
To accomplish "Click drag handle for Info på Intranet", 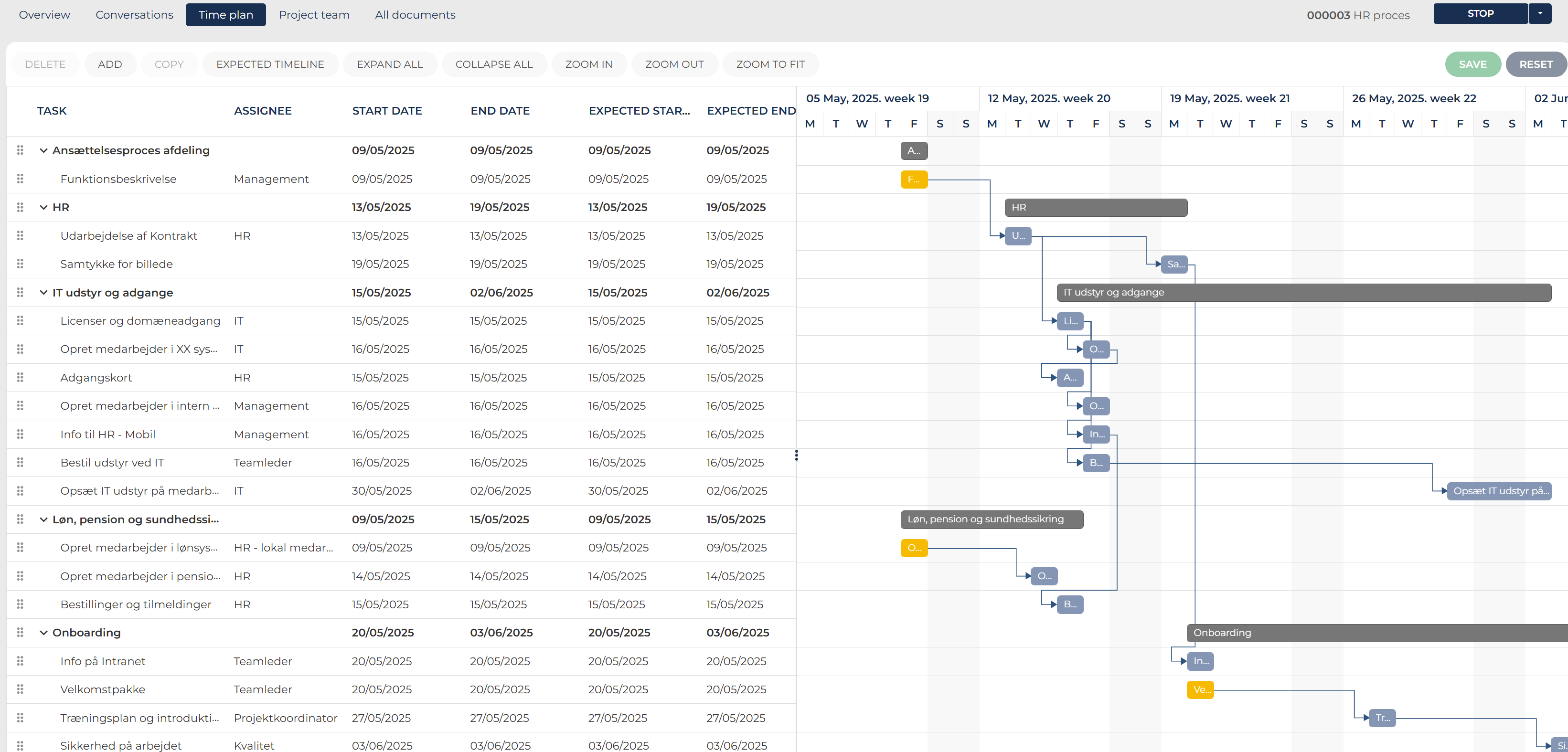I will click(20, 661).
